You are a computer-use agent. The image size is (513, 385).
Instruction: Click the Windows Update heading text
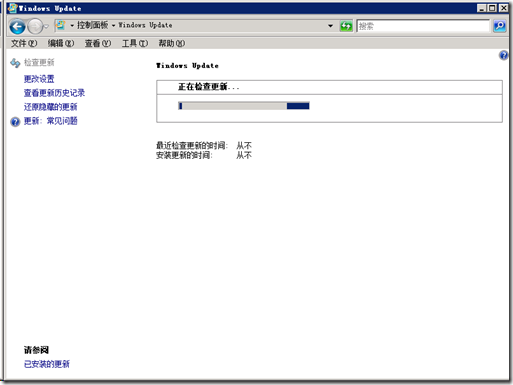pos(187,66)
